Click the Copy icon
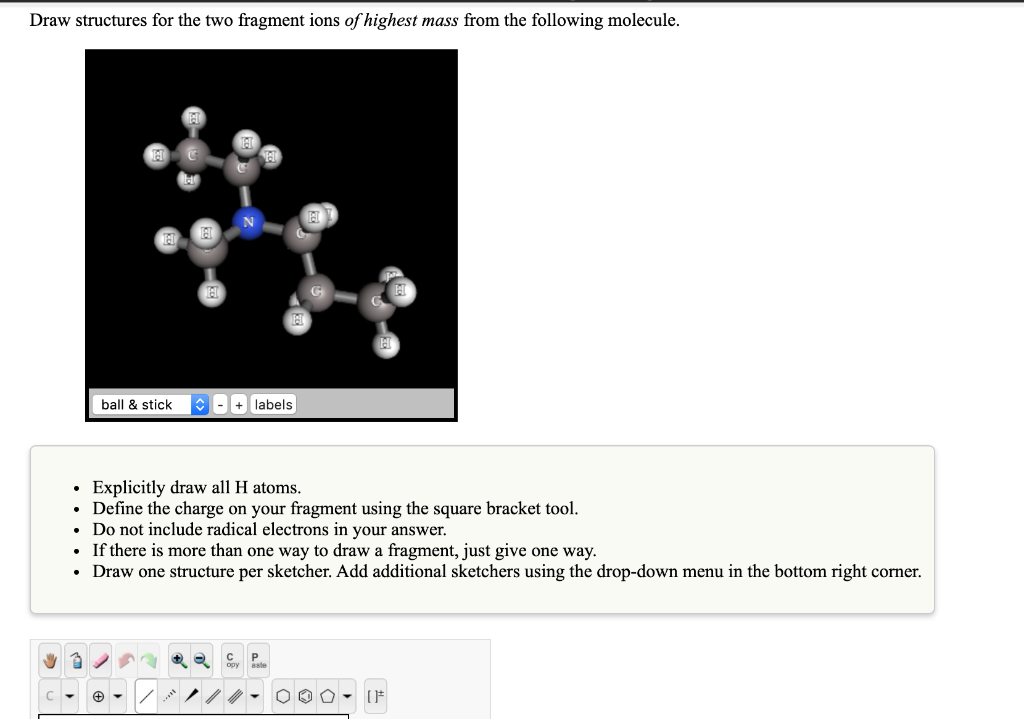Image resolution: width=1024 pixels, height=719 pixels. [x=231, y=659]
